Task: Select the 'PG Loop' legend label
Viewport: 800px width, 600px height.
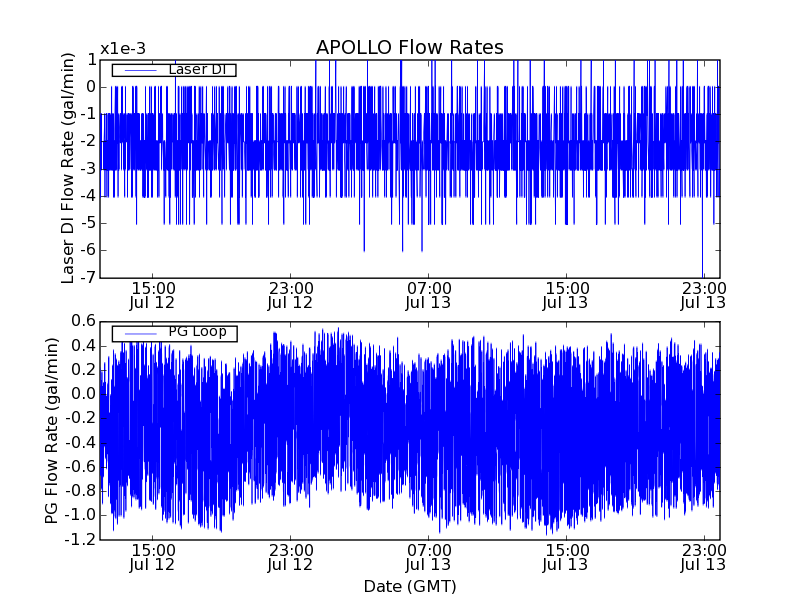Action: click(x=197, y=332)
